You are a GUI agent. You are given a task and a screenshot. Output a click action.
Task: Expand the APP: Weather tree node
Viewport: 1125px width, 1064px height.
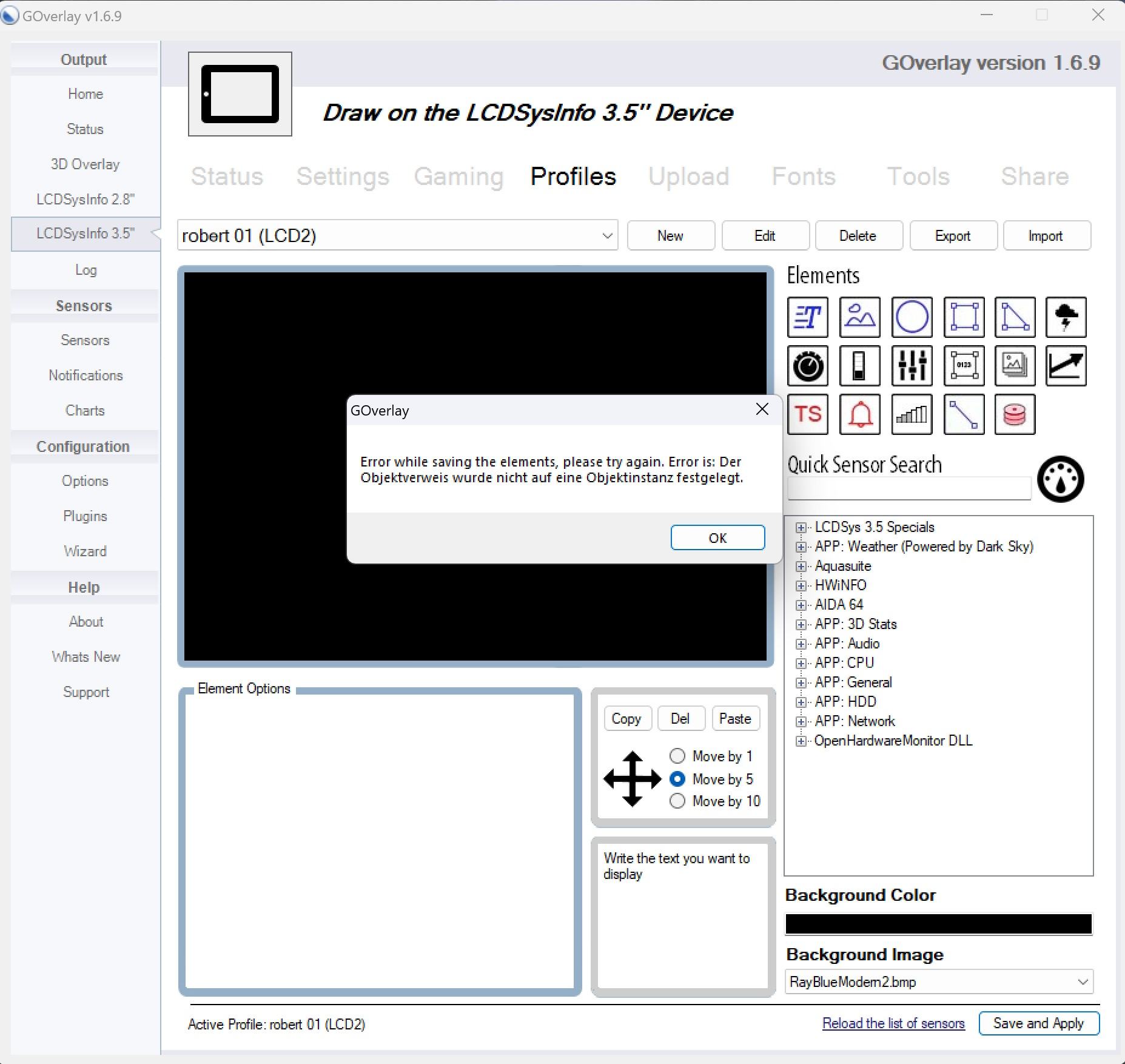pyautogui.click(x=801, y=547)
